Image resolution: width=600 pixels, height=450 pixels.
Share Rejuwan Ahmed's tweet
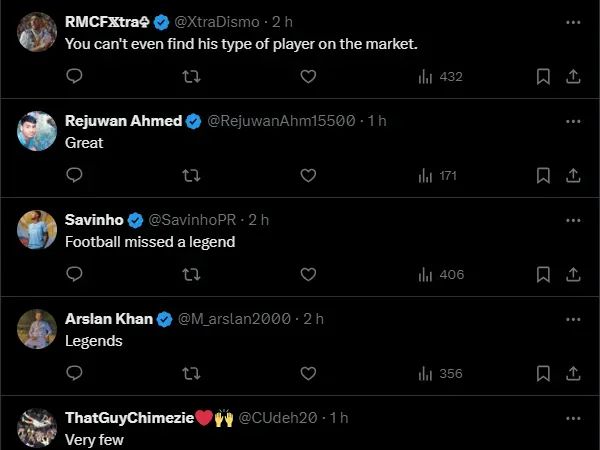(573, 175)
